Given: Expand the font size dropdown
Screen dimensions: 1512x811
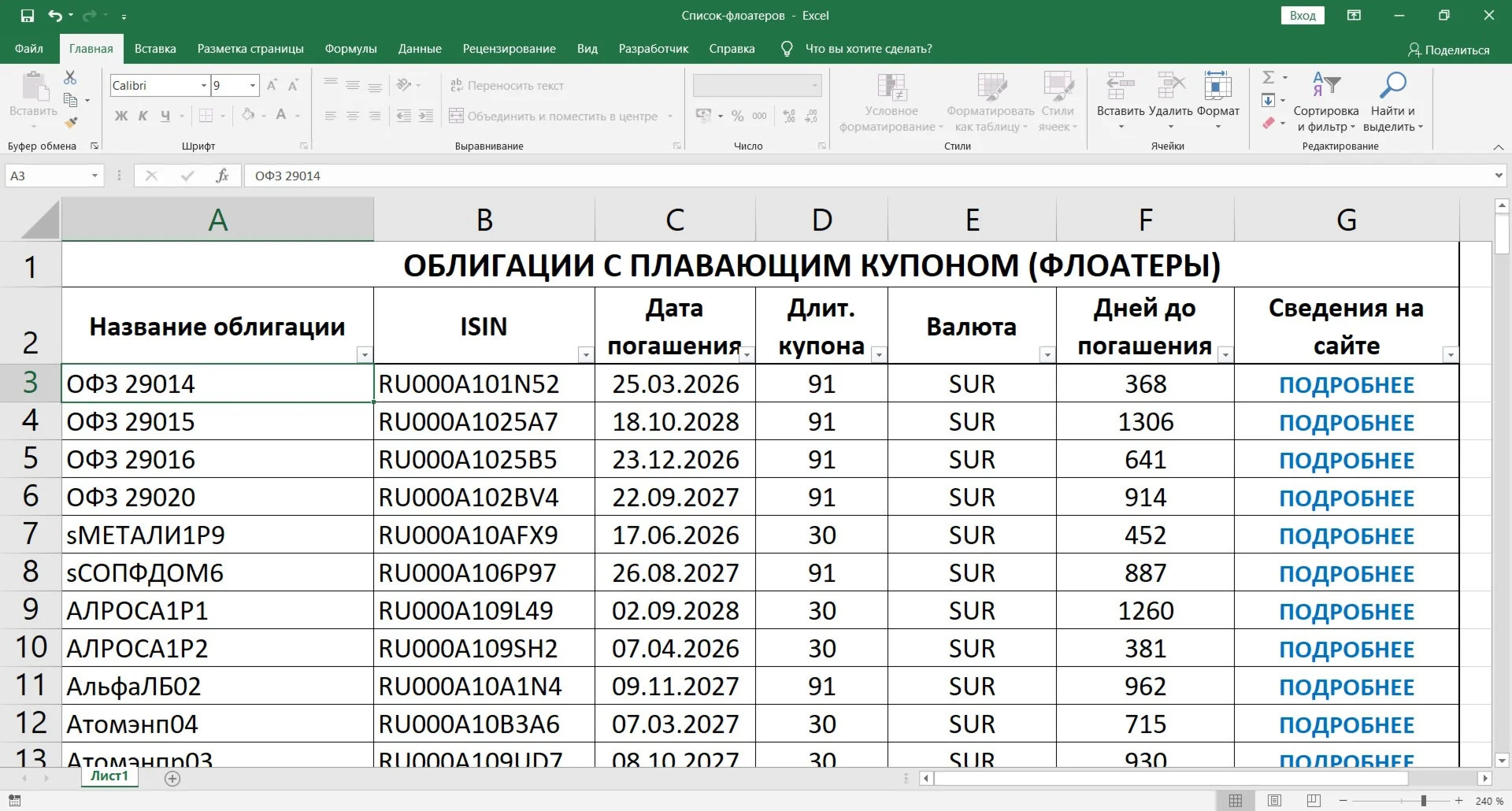Looking at the screenshot, I should tap(254, 85).
